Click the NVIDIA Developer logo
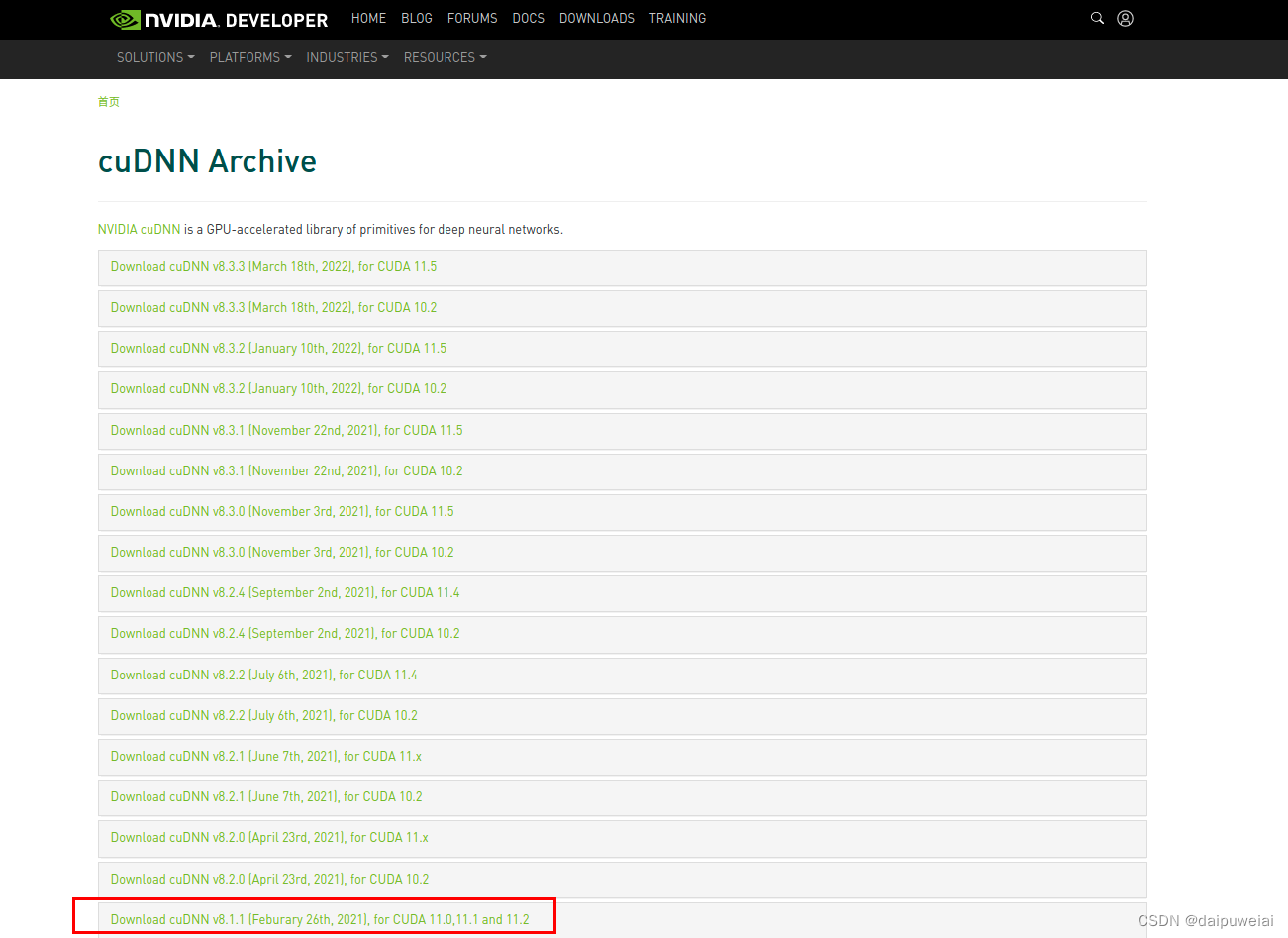1288x938 pixels. (x=219, y=19)
